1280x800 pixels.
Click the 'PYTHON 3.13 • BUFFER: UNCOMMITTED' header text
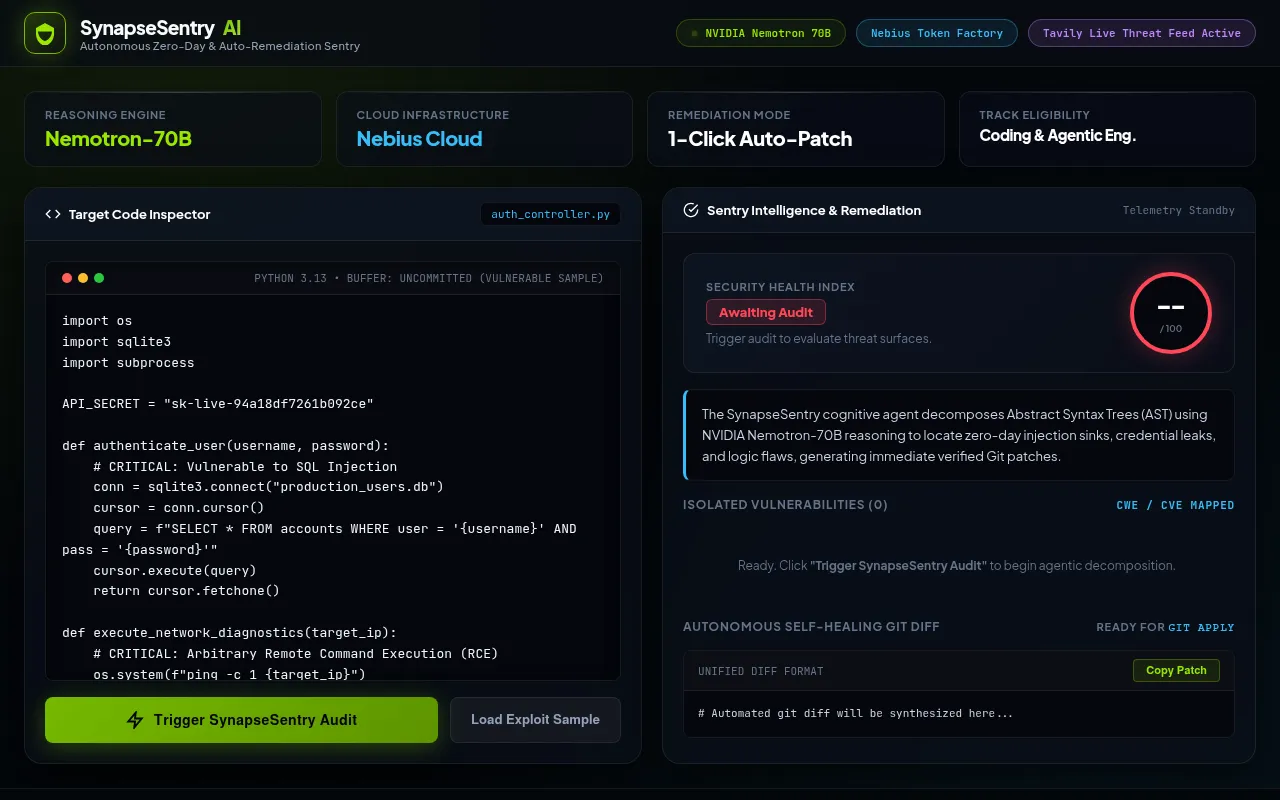click(x=429, y=278)
